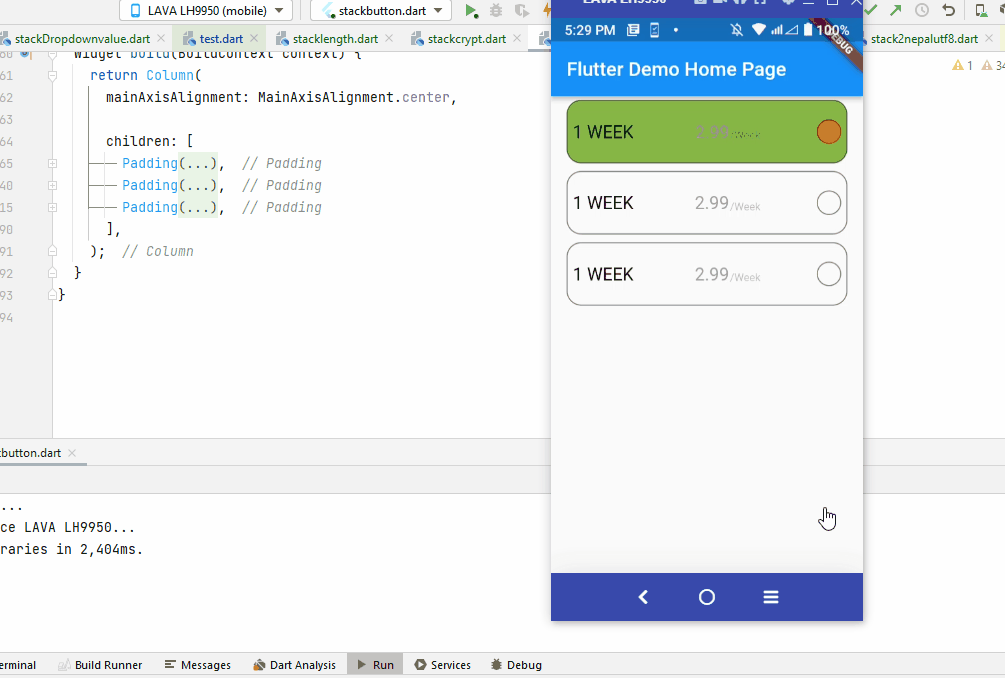Open the Build Runner tool window
The width and height of the screenshot is (1005, 678).
pos(100,665)
